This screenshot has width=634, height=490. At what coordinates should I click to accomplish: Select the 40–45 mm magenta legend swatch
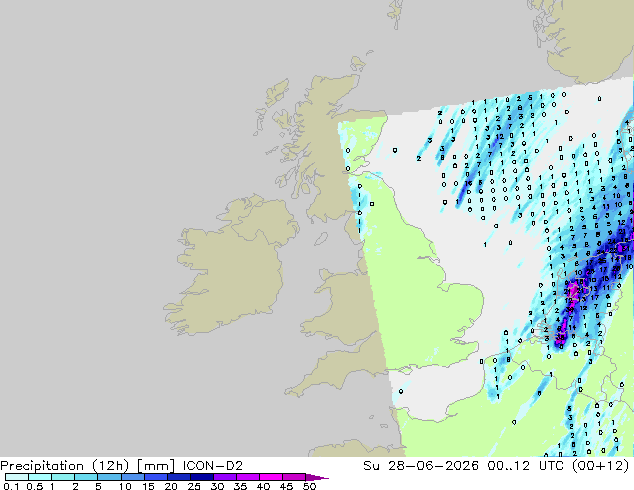tap(271, 477)
